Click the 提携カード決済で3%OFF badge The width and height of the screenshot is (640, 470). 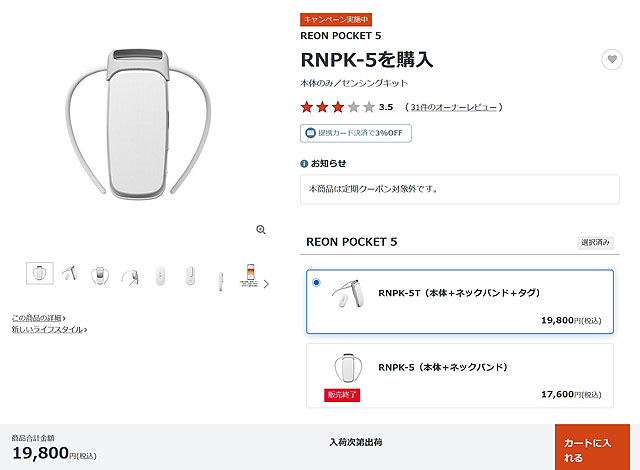point(356,133)
